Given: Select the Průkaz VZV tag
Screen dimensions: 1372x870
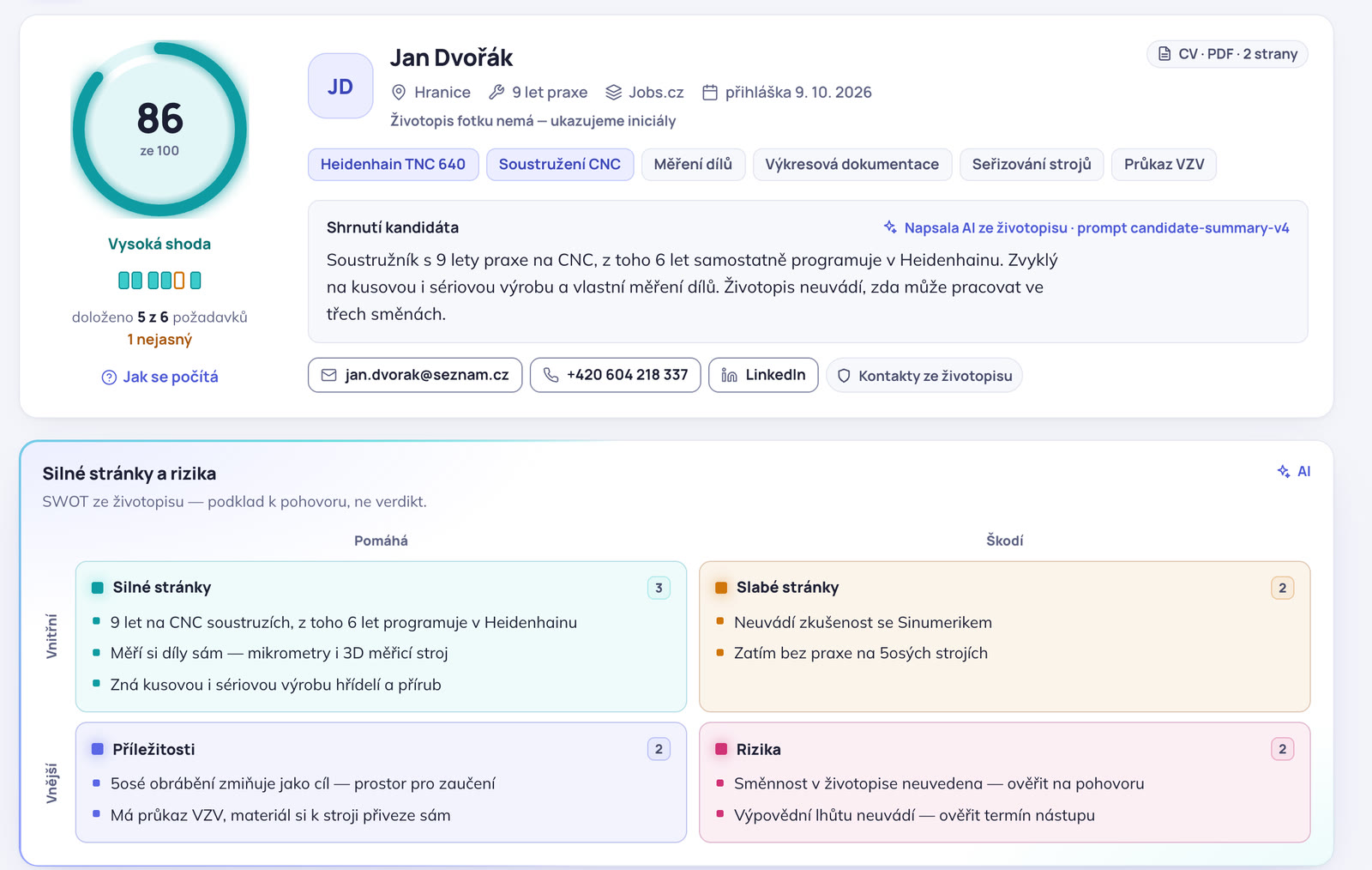Looking at the screenshot, I should pos(1164,164).
